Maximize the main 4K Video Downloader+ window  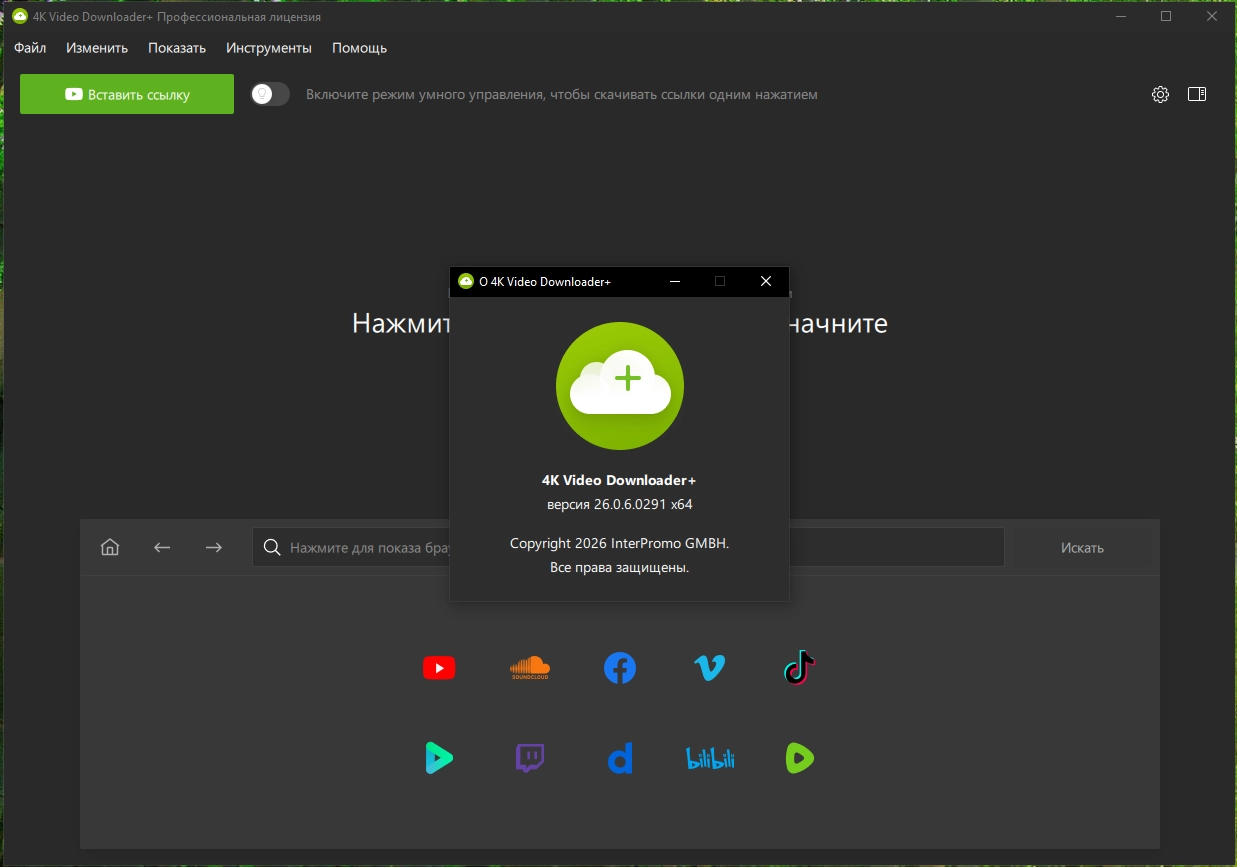click(1166, 17)
